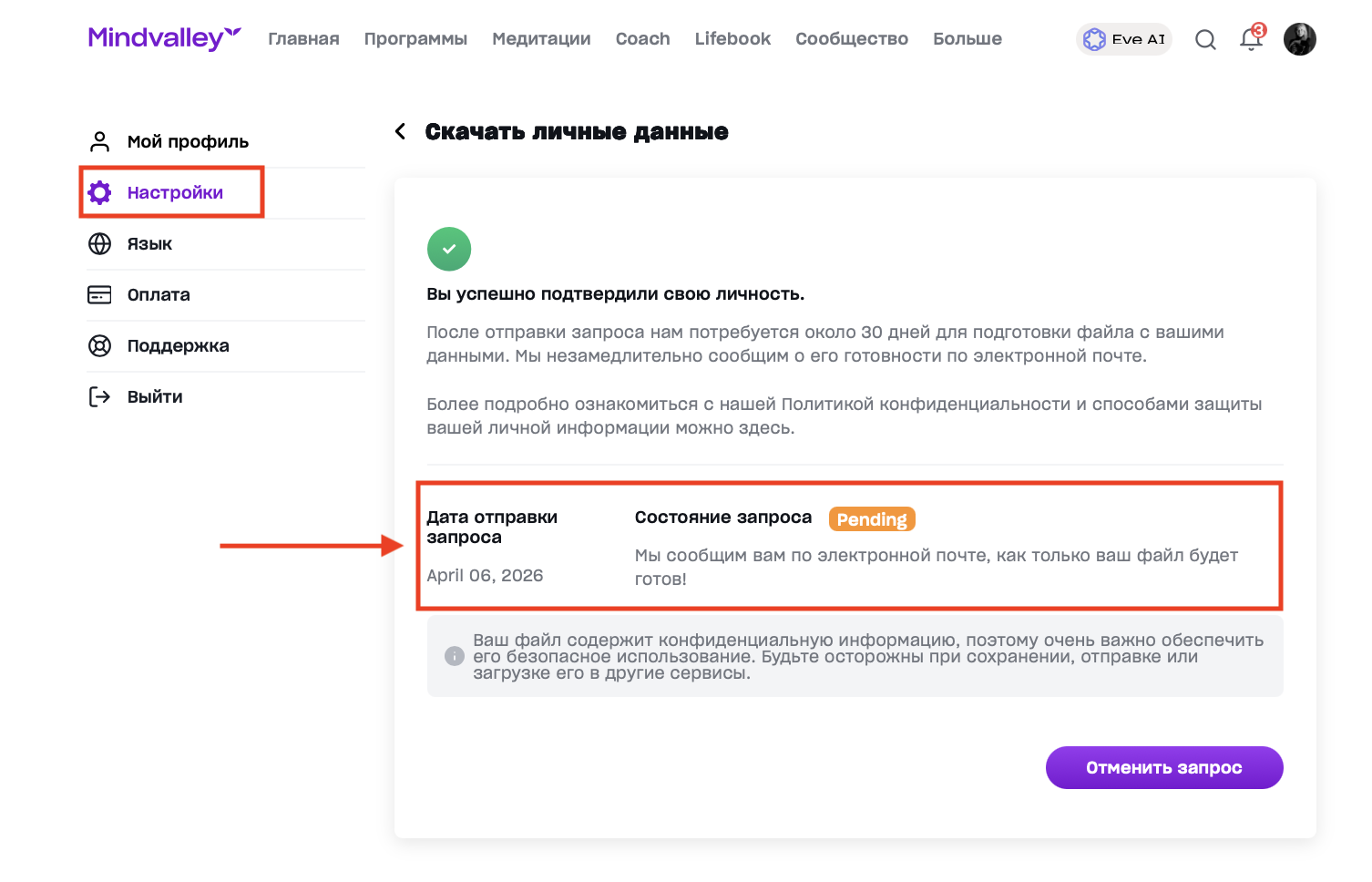Open the Программы navigation item
The width and height of the screenshot is (1372, 882).
[x=415, y=39]
